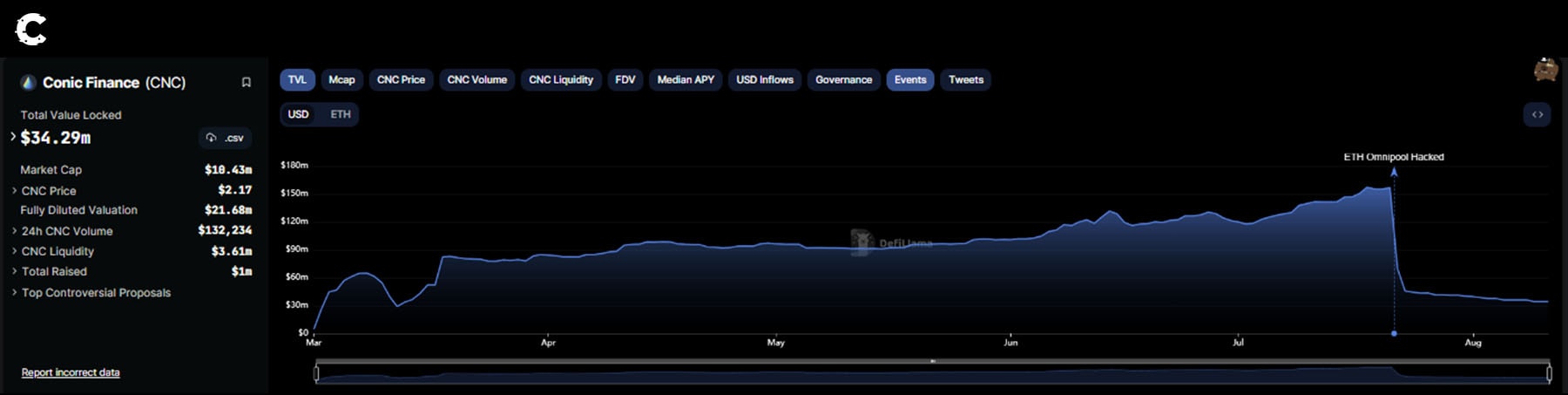Click the embed code icon
The image size is (1568, 395).
[x=1537, y=114]
